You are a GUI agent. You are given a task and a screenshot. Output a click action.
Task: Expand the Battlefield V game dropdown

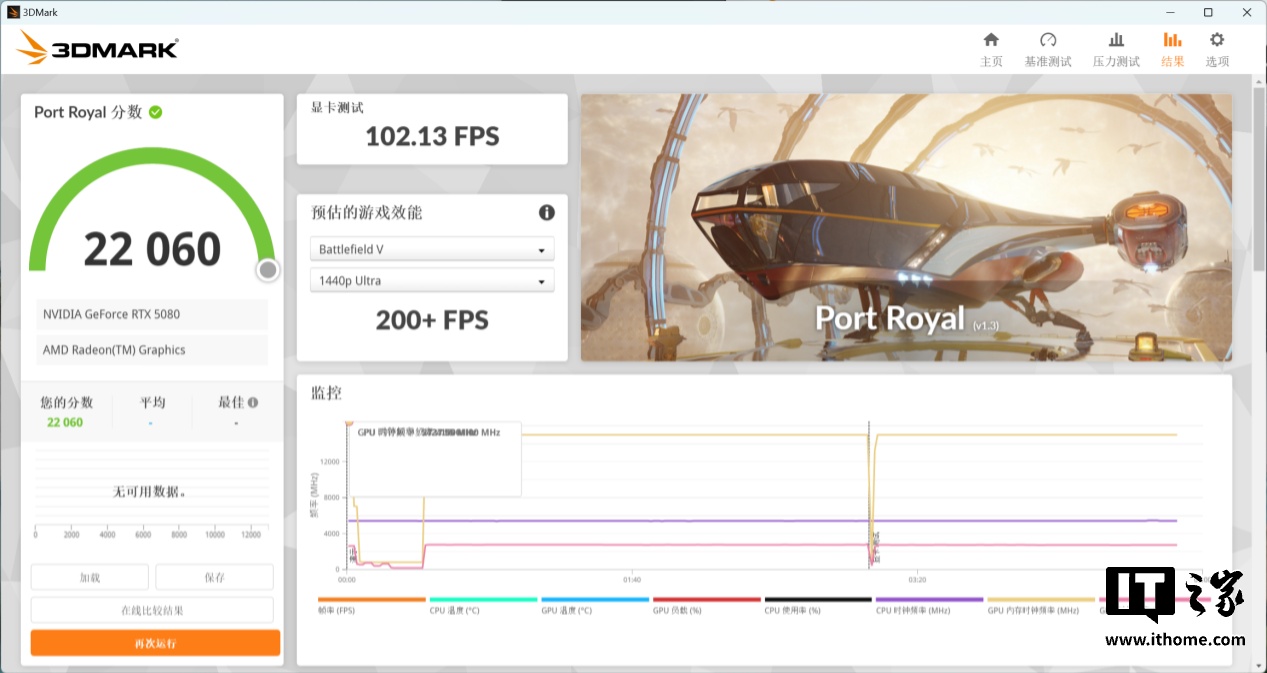[432, 249]
